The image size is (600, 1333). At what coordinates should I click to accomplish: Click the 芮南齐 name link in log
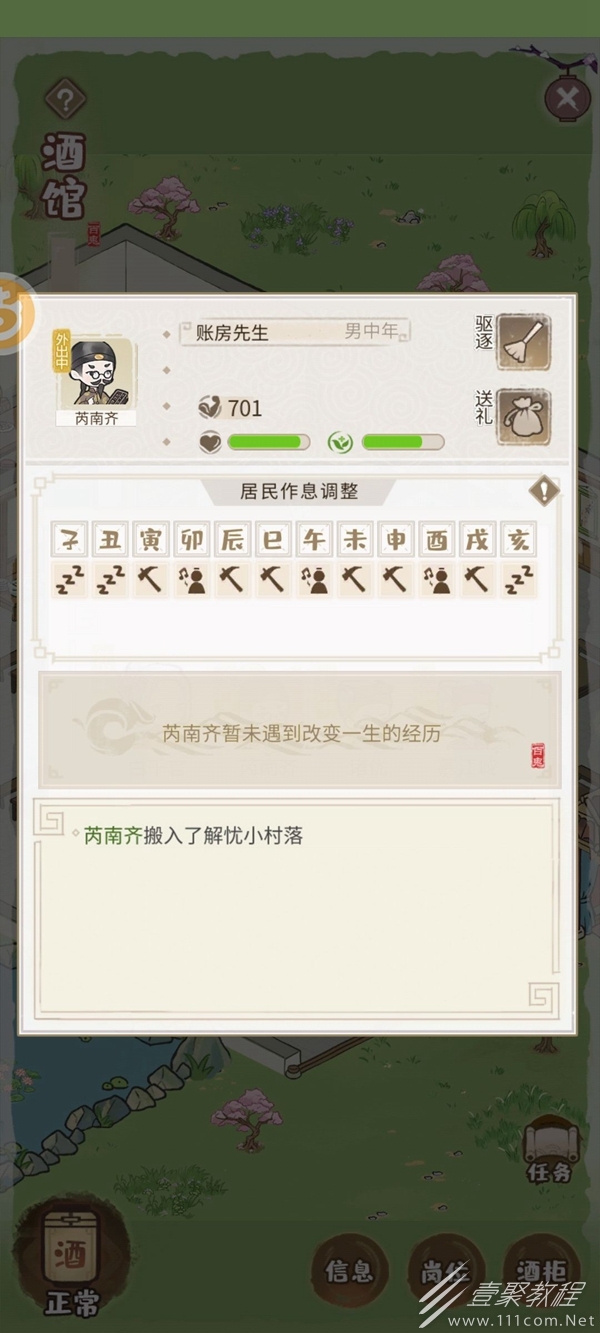[113, 835]
